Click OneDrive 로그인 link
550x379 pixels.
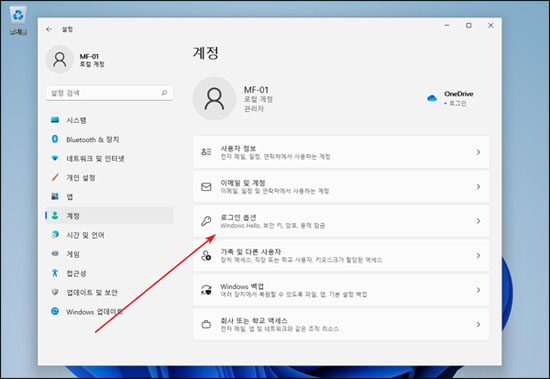[x=457, y=103]
